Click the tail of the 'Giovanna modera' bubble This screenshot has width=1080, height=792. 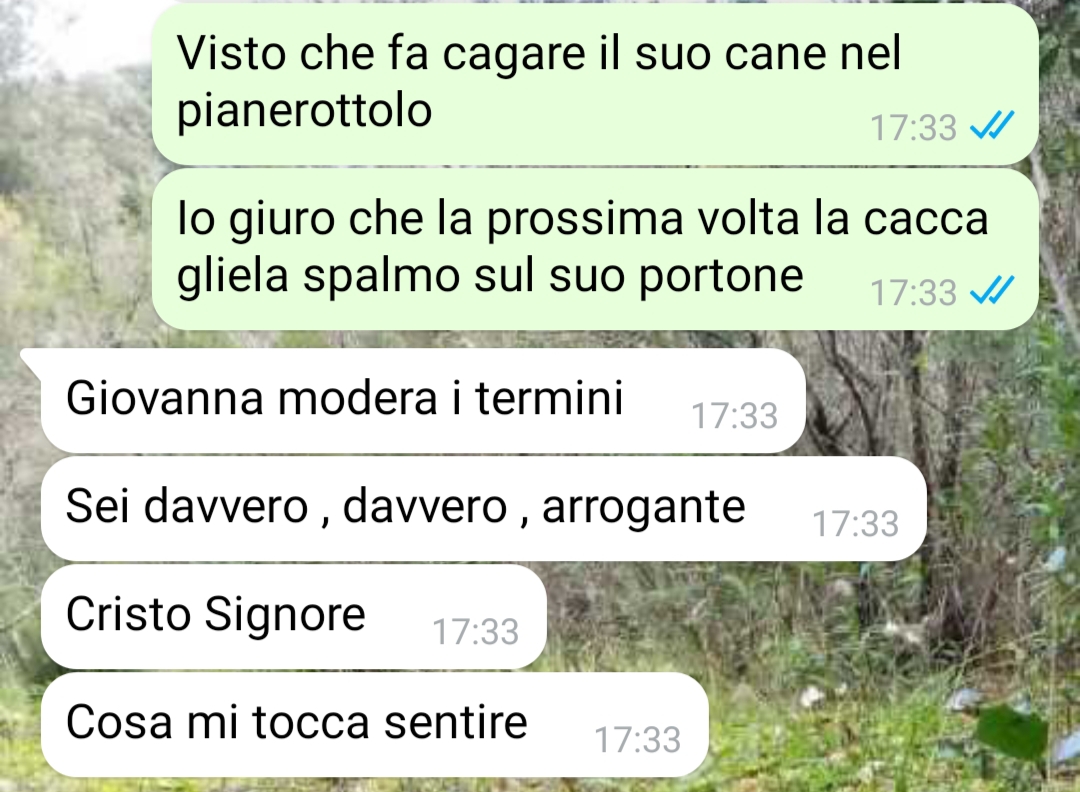pos(32,360)
